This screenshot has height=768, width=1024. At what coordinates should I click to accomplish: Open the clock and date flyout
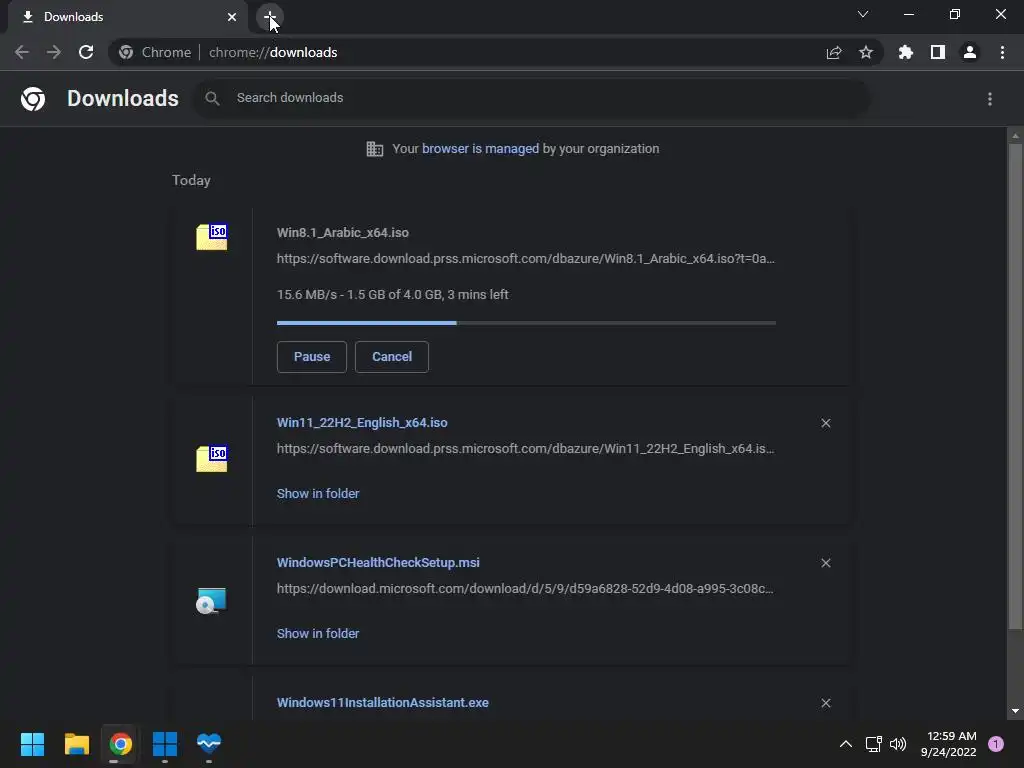(948, 744)
